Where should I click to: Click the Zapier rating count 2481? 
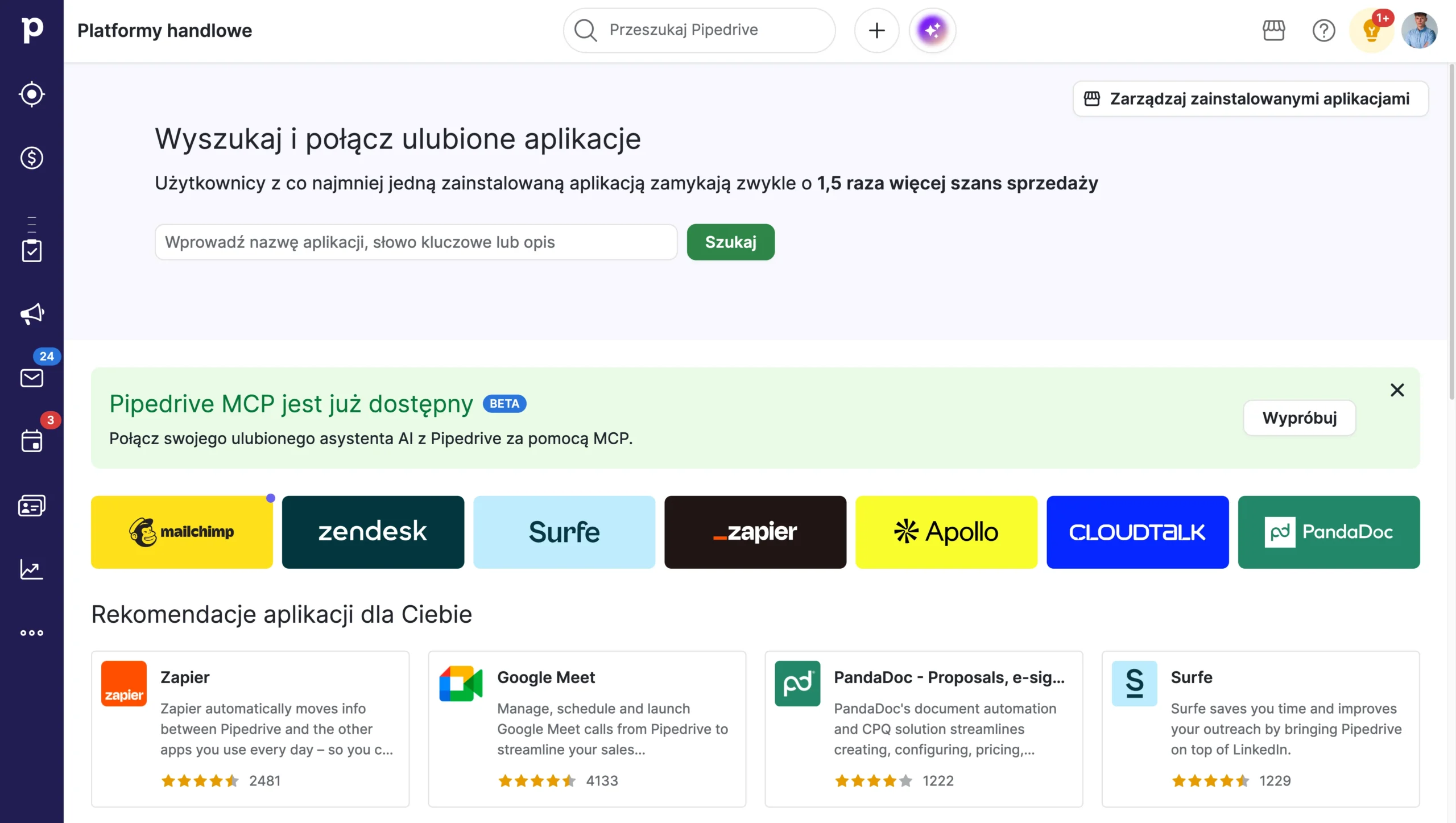[x=265, y=781]
